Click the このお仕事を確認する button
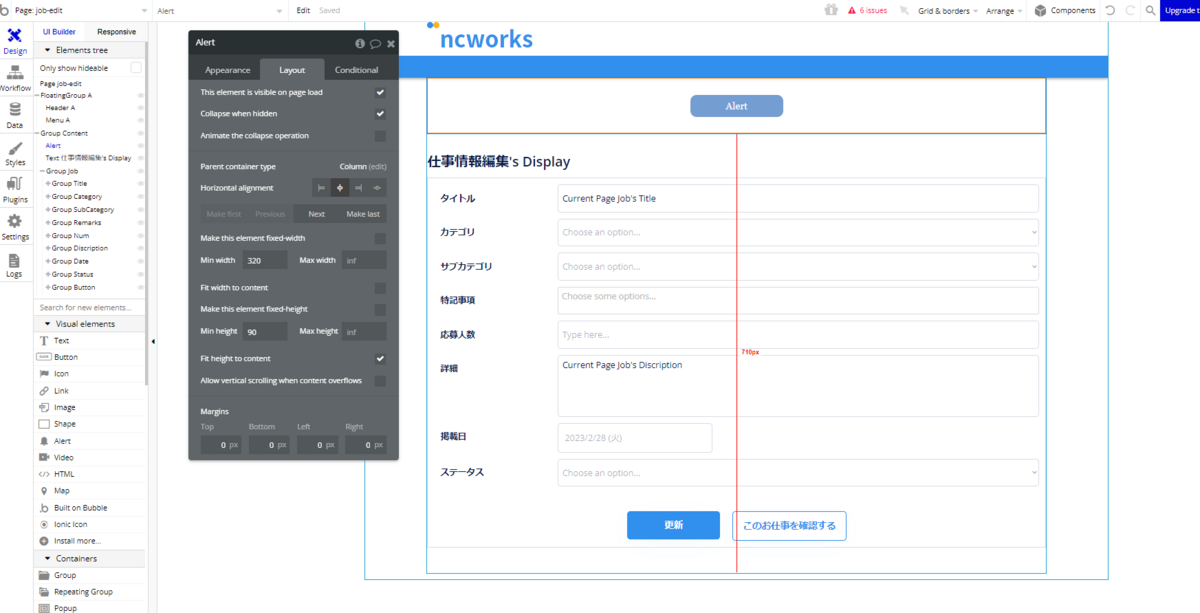The height and width of the screenshot is (613, 1200). pyautogui.click(x=789, y=526)
